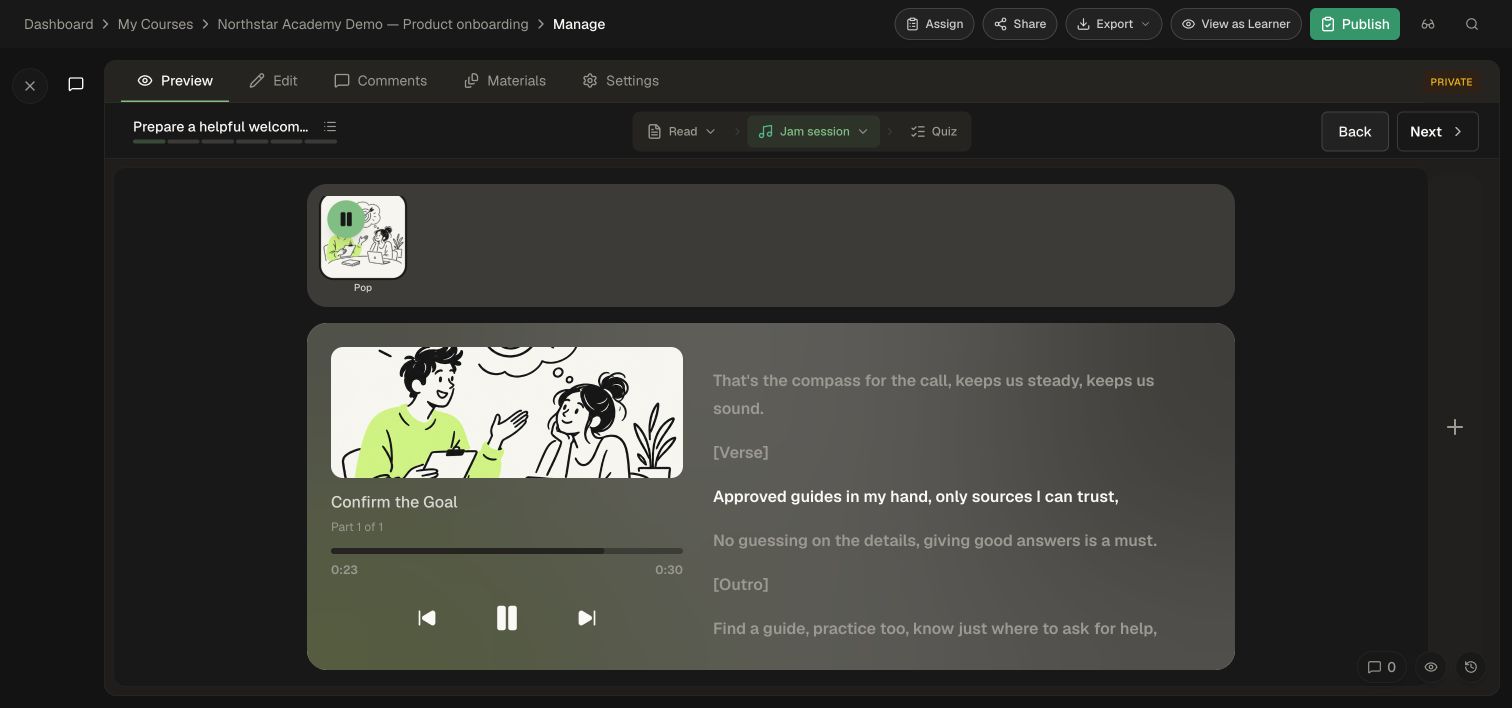The image size is (1512, 708).
Task: Skip to the previous track
Action: pyautogui.click(x=427, y=618)
